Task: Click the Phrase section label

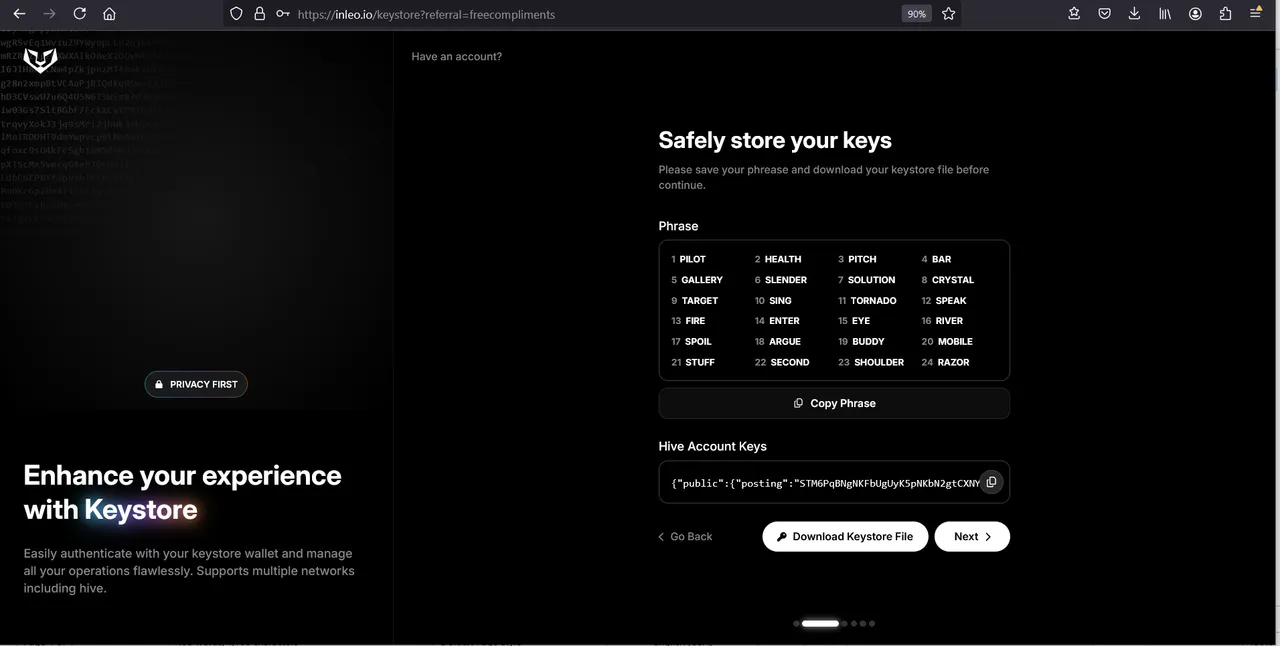Action: pos(678,226)
